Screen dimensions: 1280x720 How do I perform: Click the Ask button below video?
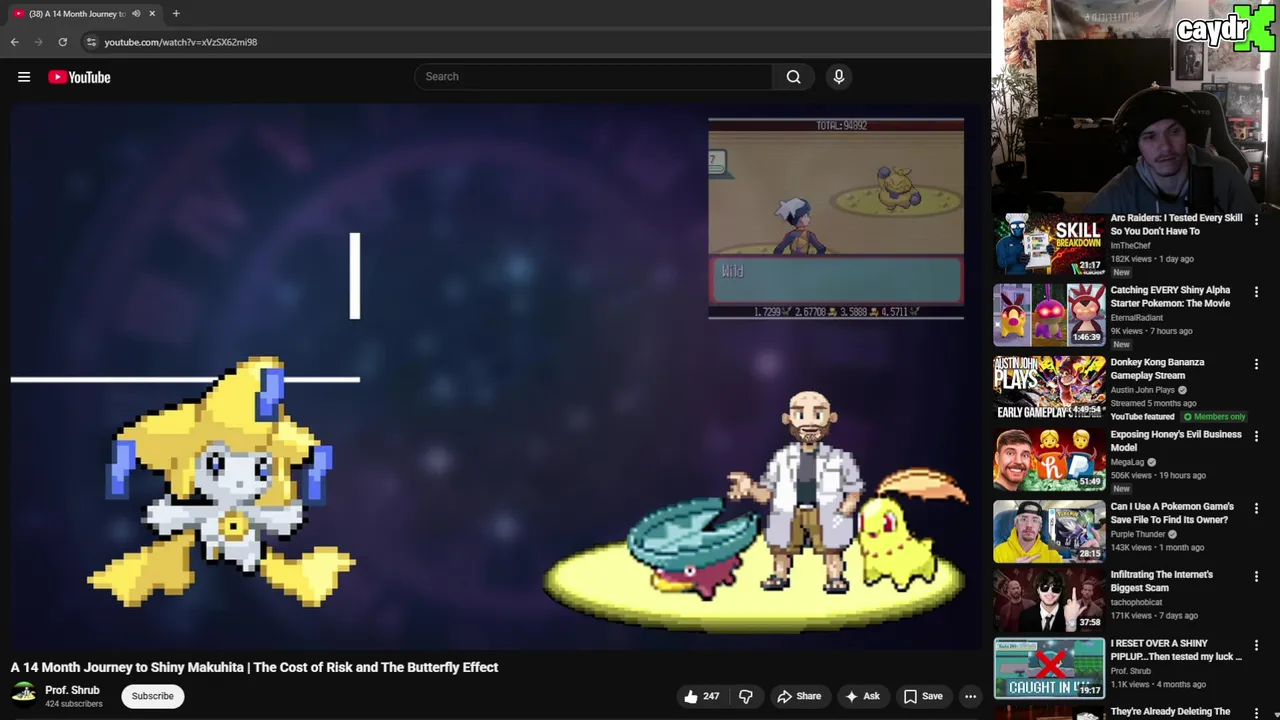(x=862, y=696)
